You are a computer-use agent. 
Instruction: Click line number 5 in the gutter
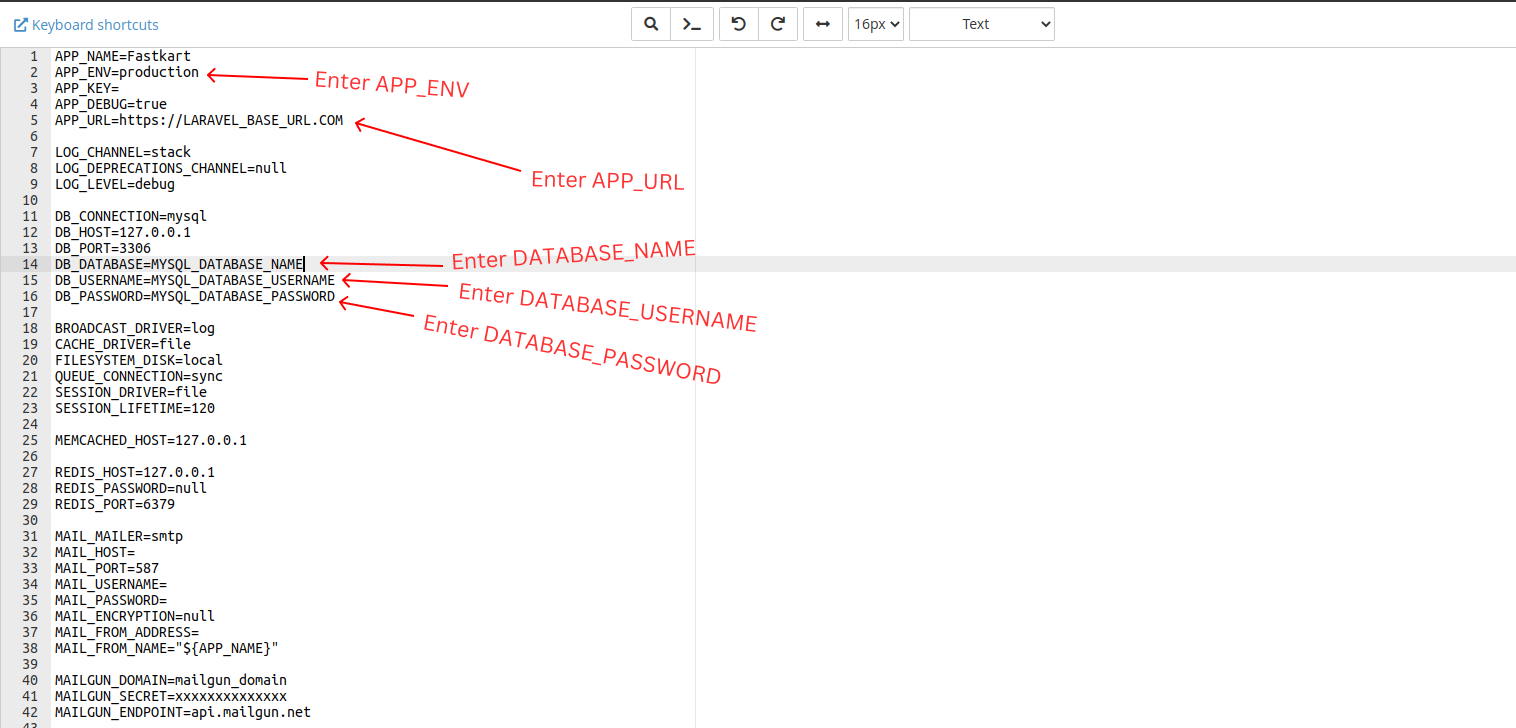click(x=34, y=120)
